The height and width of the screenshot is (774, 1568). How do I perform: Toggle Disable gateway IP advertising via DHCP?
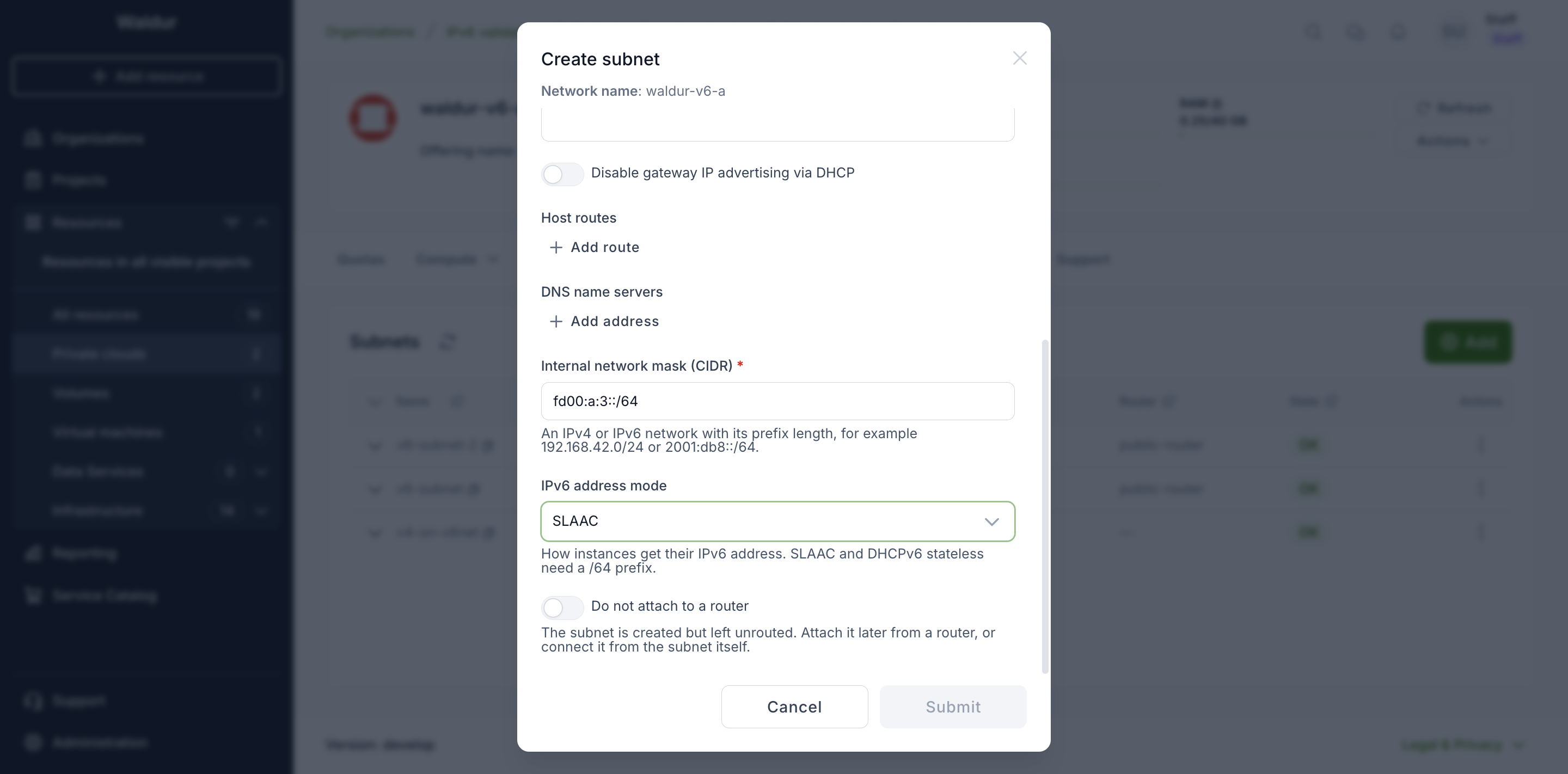[x=562, y=174]
